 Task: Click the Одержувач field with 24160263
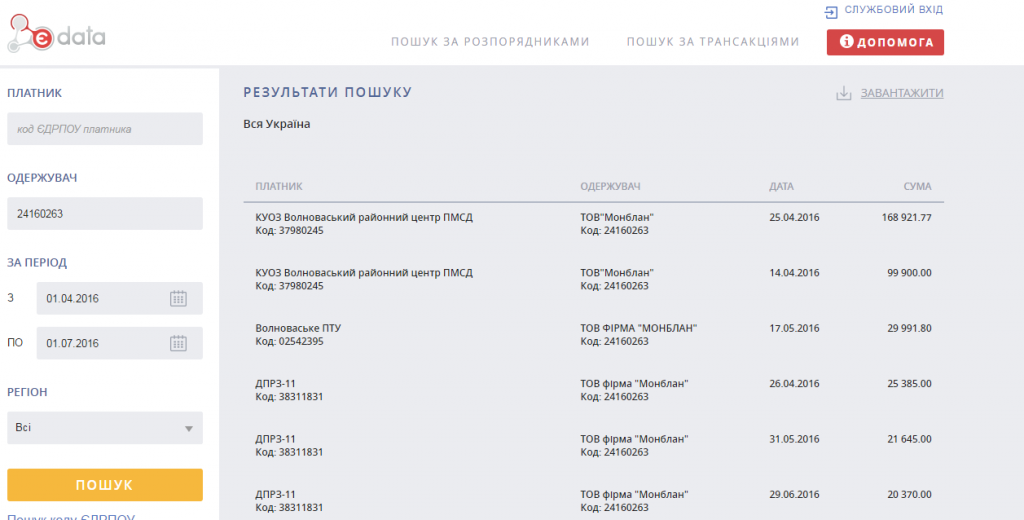coord(104,214)
